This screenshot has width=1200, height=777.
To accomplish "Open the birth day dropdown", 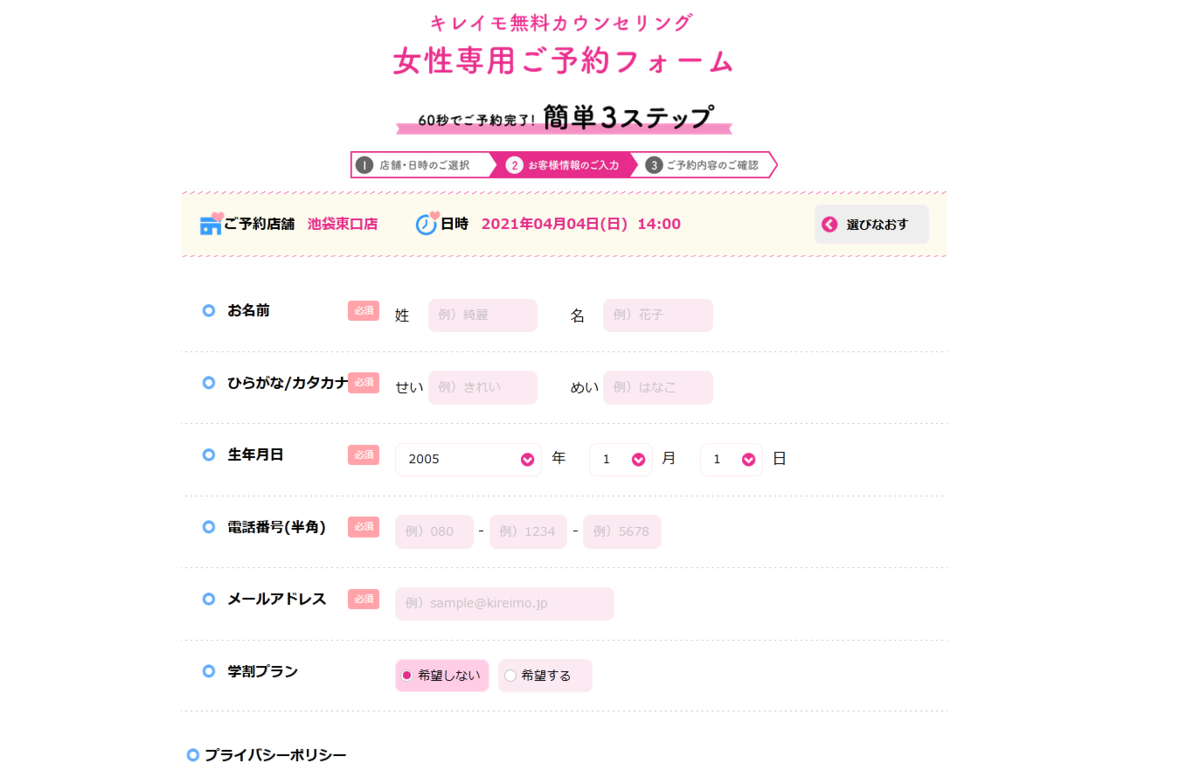I will coord(731,459).
